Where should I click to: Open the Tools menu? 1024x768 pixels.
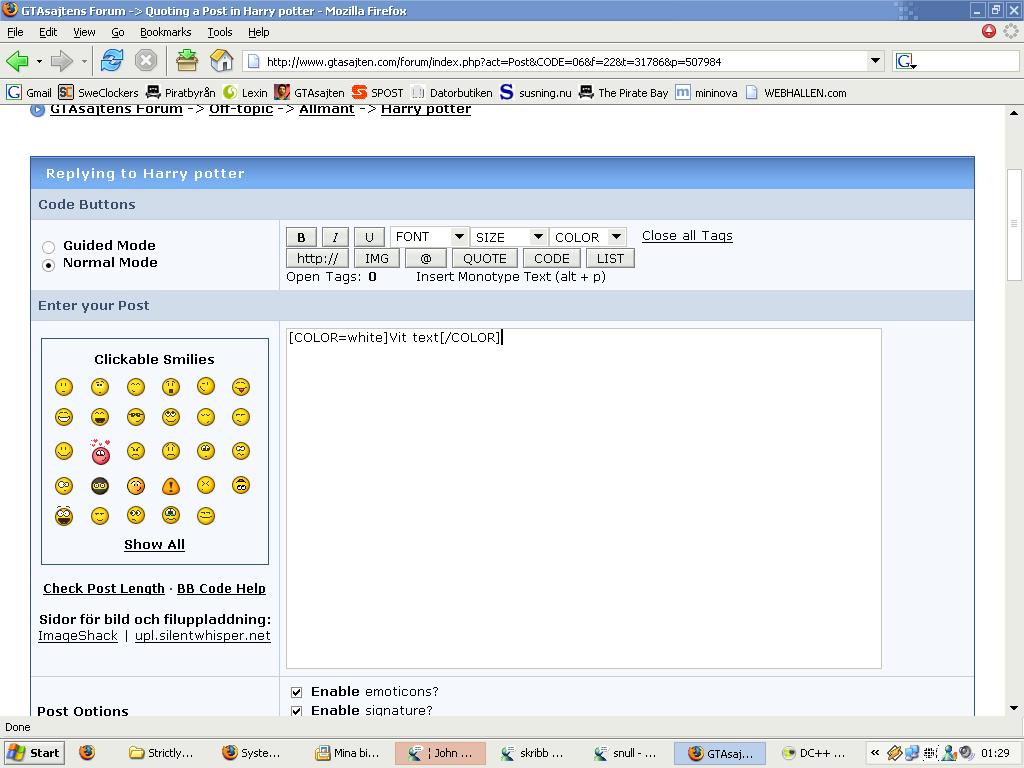tap(220, 32)
